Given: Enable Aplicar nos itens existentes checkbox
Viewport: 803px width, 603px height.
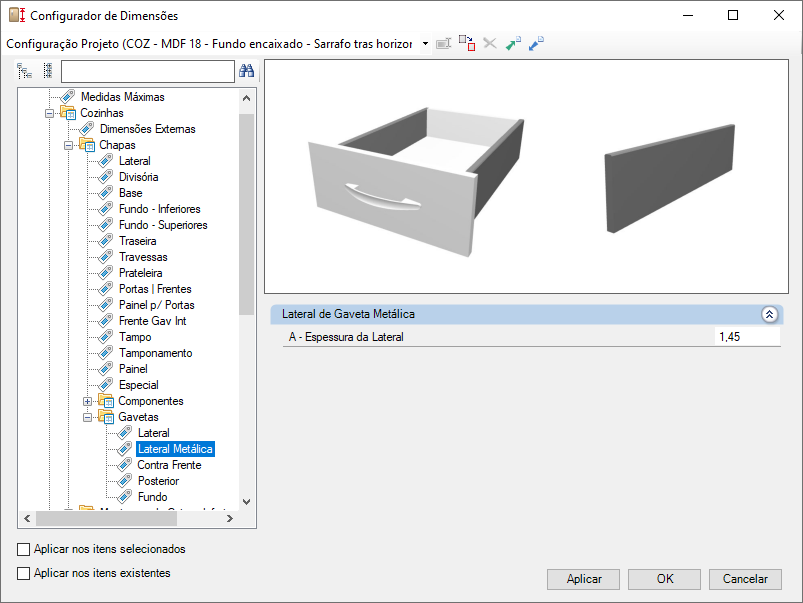Looking at the screenshot, I should click(x=24, y=573).
